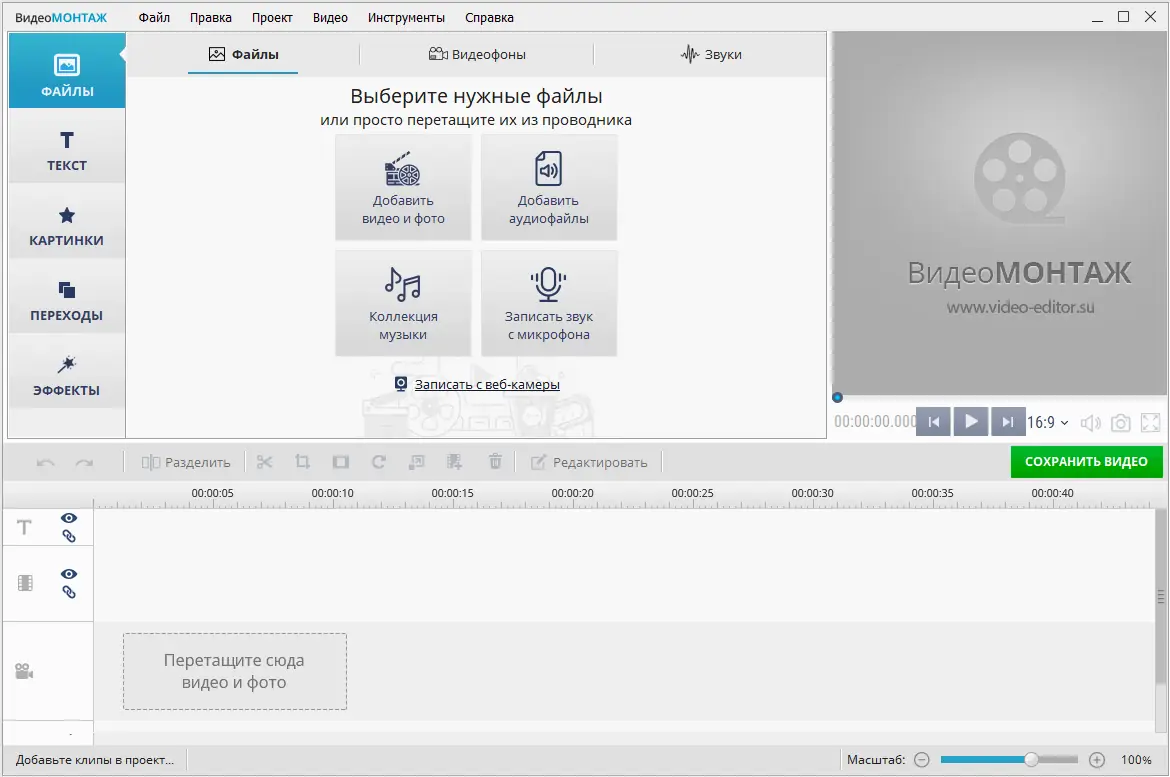Decrease timeline scale with minus button
Viewport: 1170px width, 777px height.
[x=922, y=760]
